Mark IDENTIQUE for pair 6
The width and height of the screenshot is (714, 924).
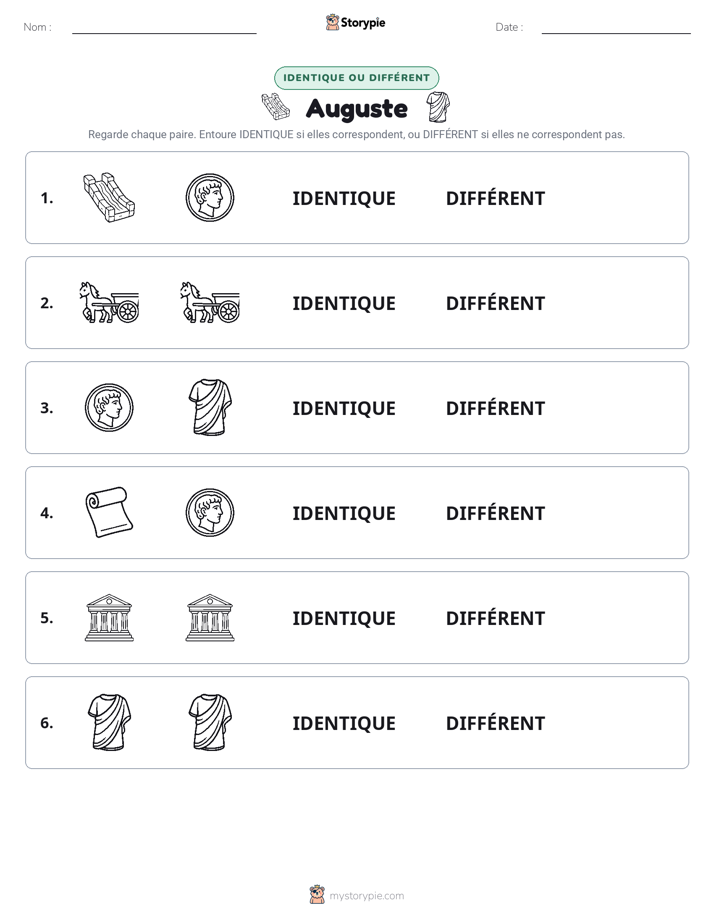[x=344, y=723]
